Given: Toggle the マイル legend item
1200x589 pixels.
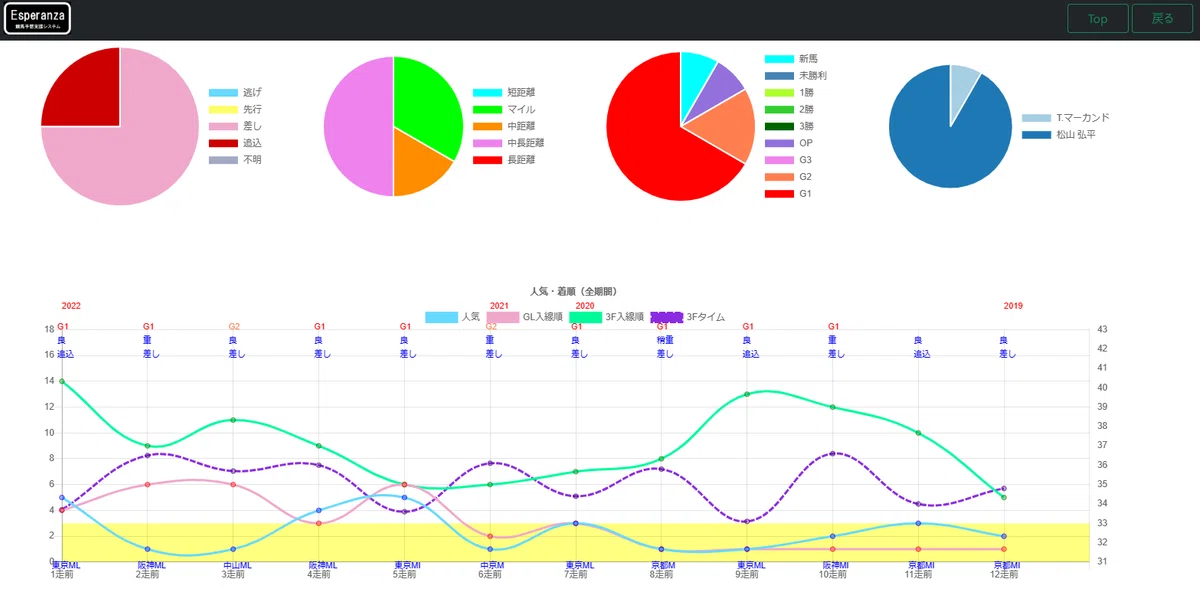Looking at the screenshot, I should (504, 109).
